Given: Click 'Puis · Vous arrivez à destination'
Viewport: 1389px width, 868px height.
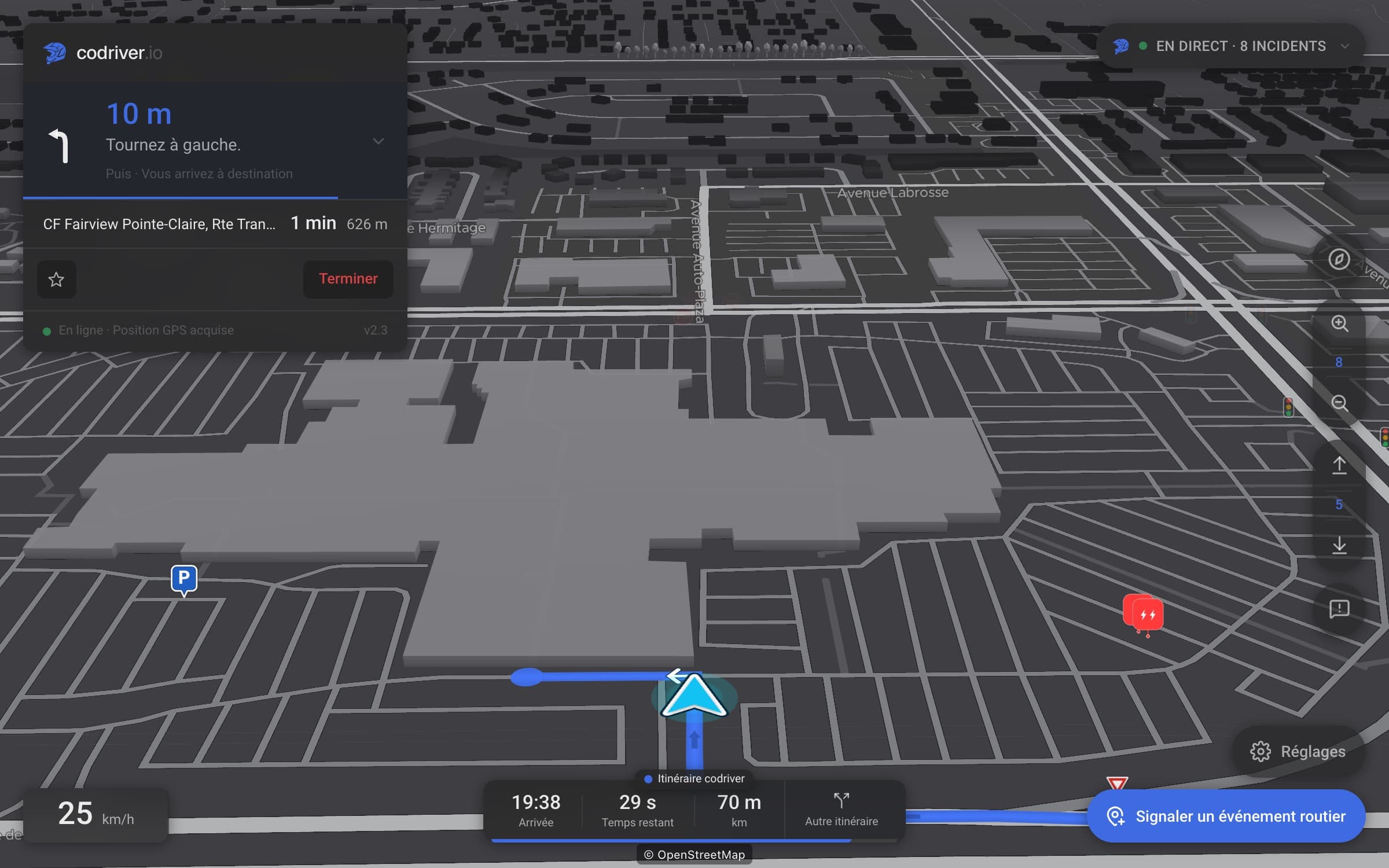Looking at the screenshot, I should pyautogui.click(x=199, y=174).
